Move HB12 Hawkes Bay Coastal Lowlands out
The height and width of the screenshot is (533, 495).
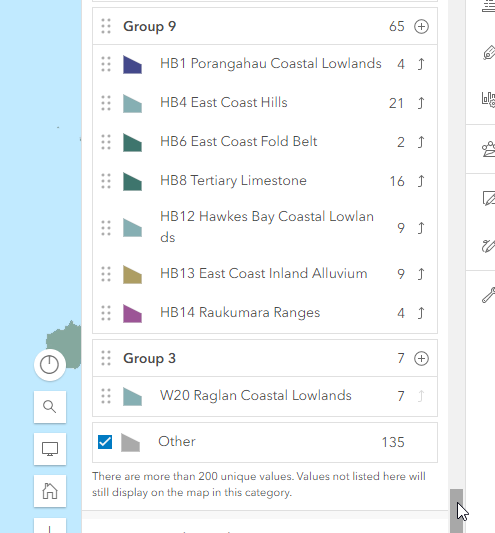[x=421, y=228]
